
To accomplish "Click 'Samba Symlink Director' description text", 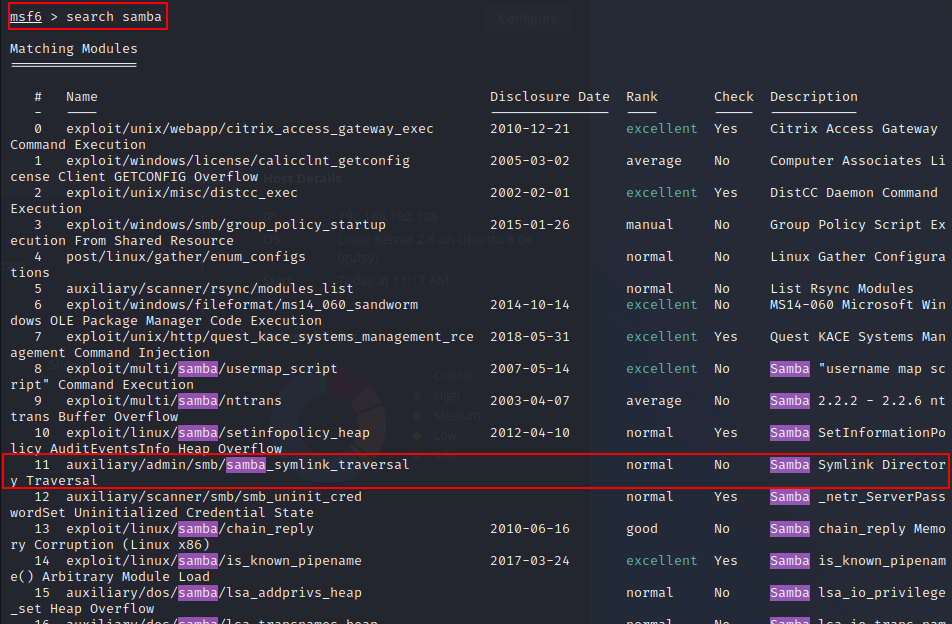I will pyautogui.click(x=858, y=465).
